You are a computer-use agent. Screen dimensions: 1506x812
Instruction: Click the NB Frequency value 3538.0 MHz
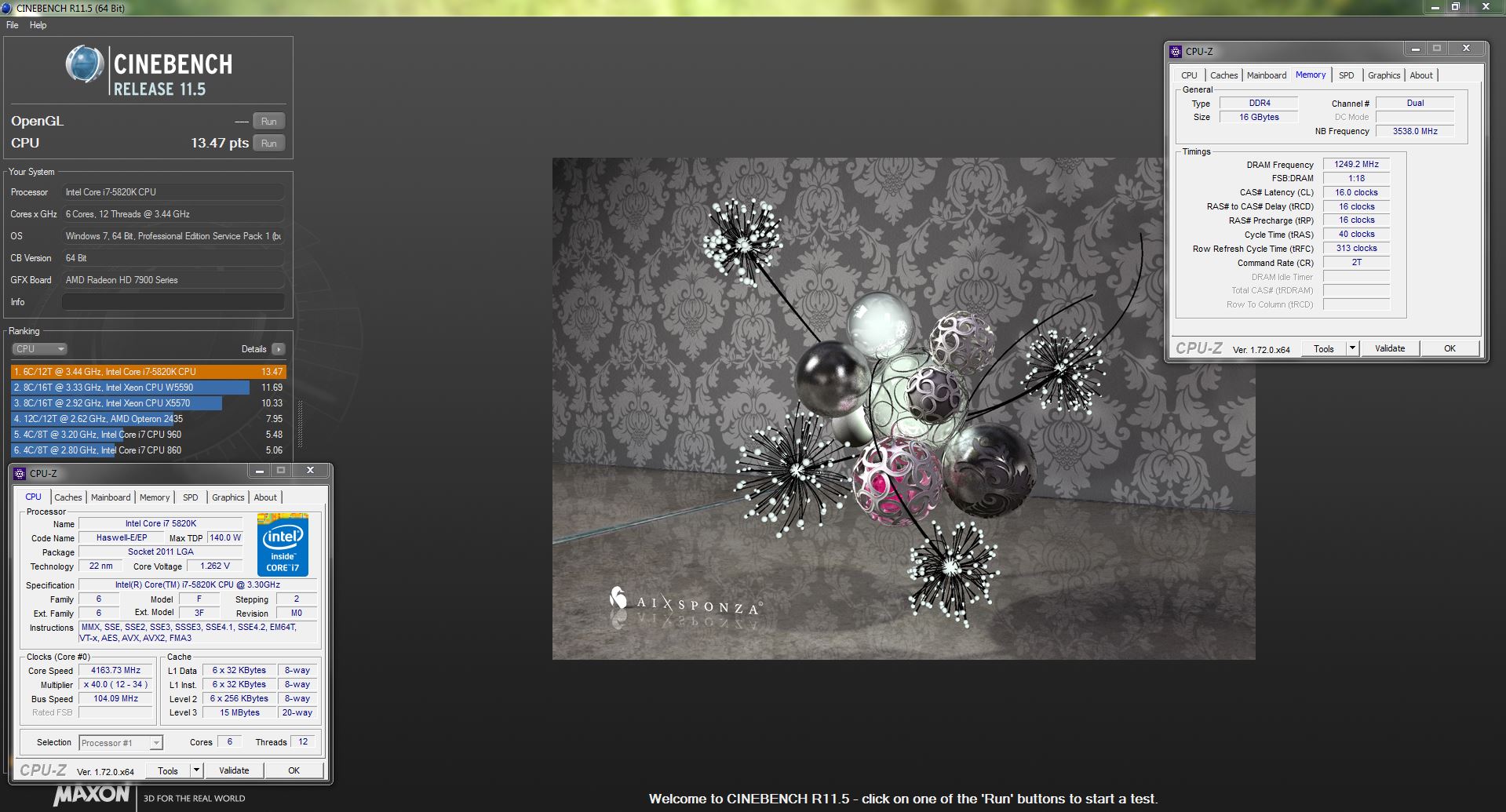[x=1415, y=132]
